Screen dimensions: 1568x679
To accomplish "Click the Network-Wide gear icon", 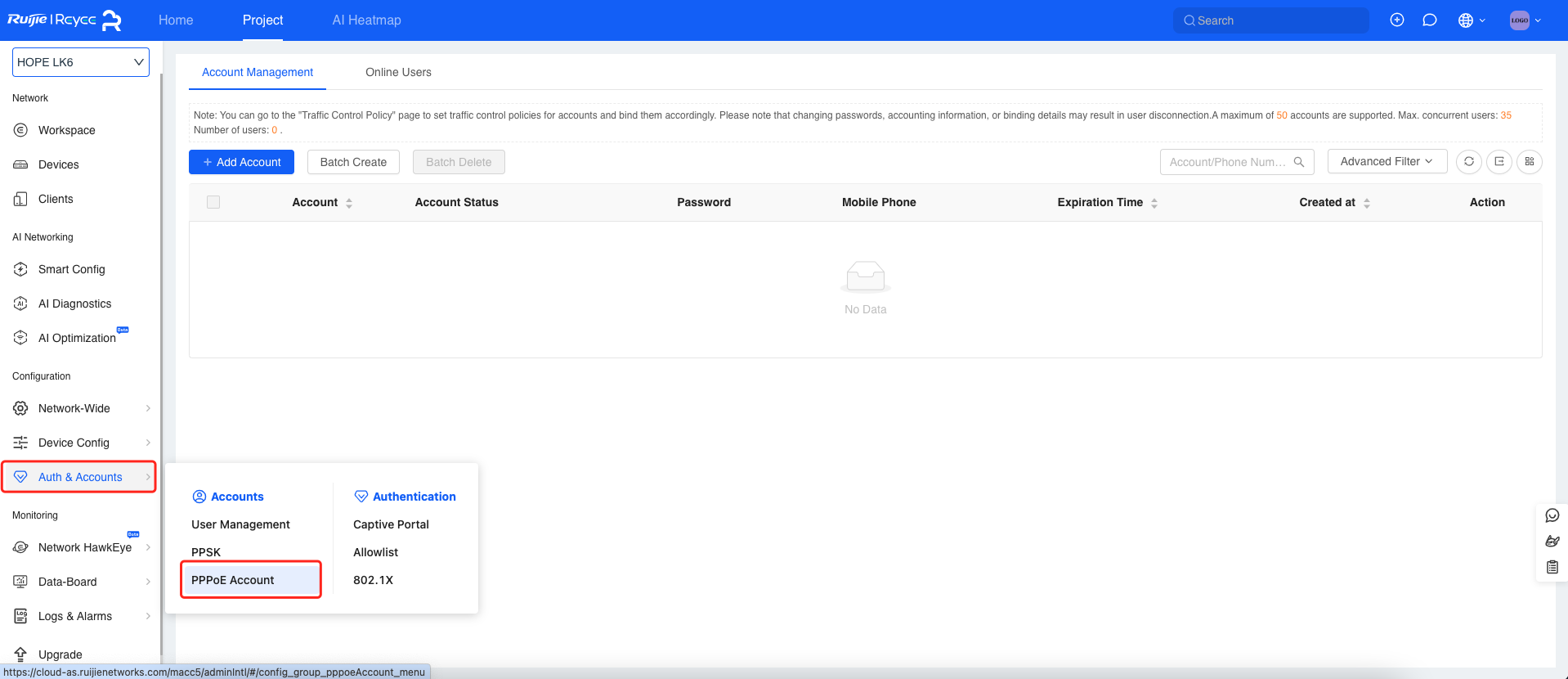I will point(21,408).
